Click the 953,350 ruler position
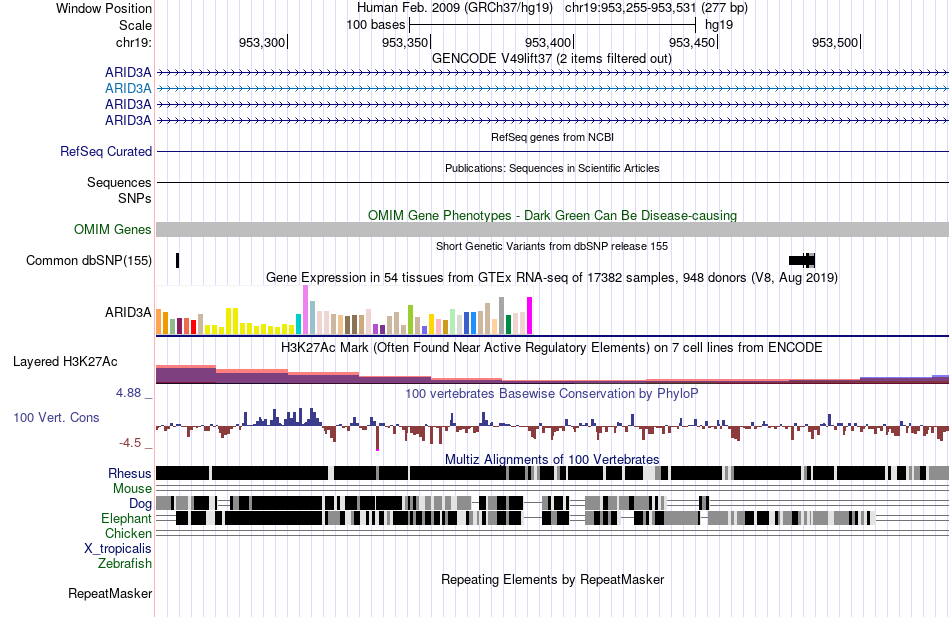 coord(405,42)
